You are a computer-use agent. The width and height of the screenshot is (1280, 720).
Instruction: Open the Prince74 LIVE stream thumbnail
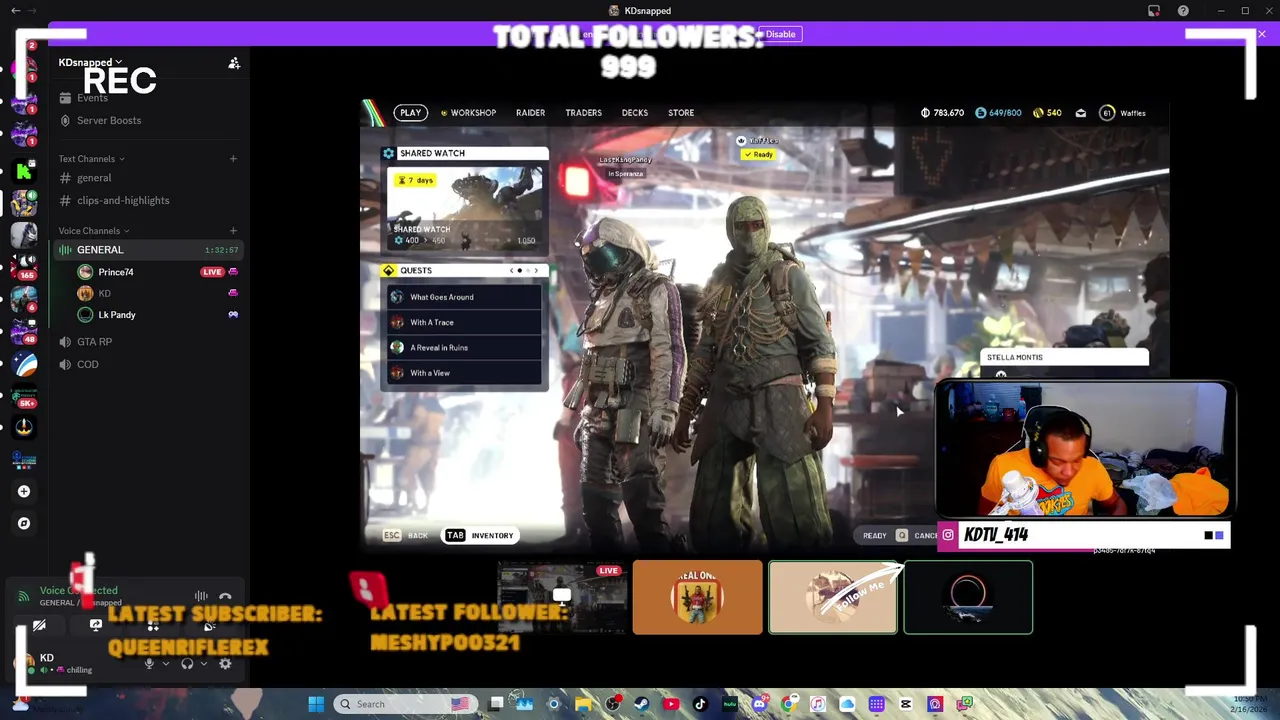tap(561, 598)
